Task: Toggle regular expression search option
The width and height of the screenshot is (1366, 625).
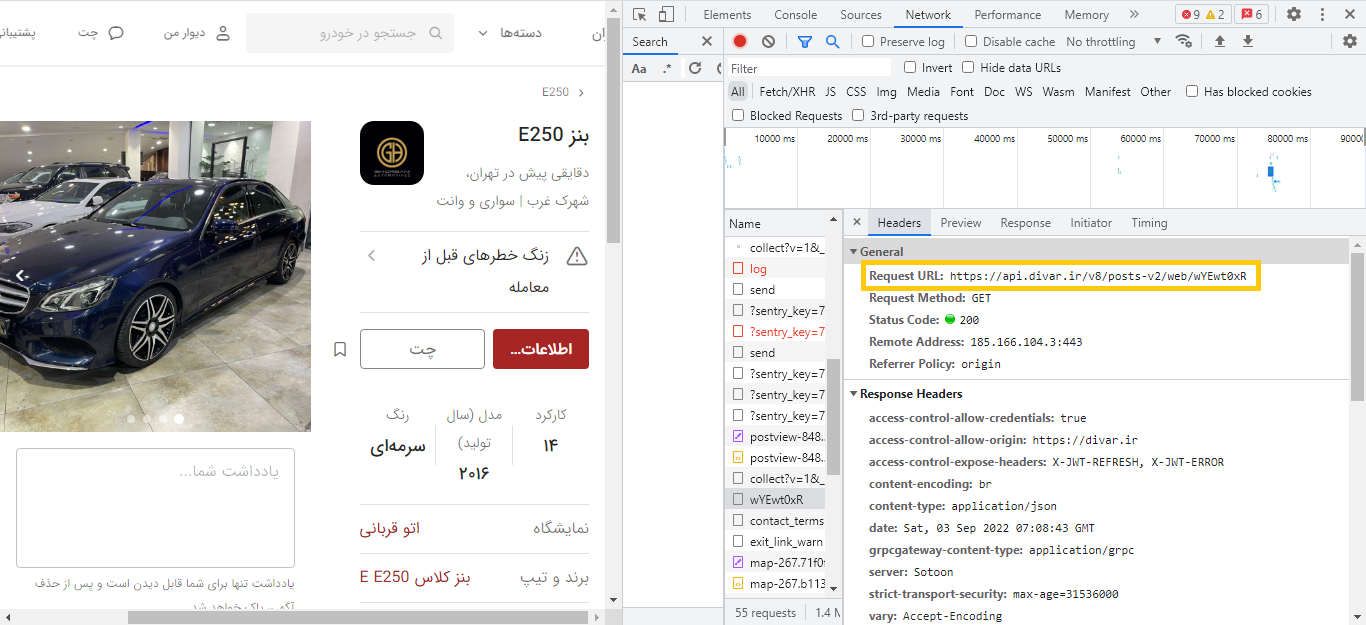Action: coord(667,68)
